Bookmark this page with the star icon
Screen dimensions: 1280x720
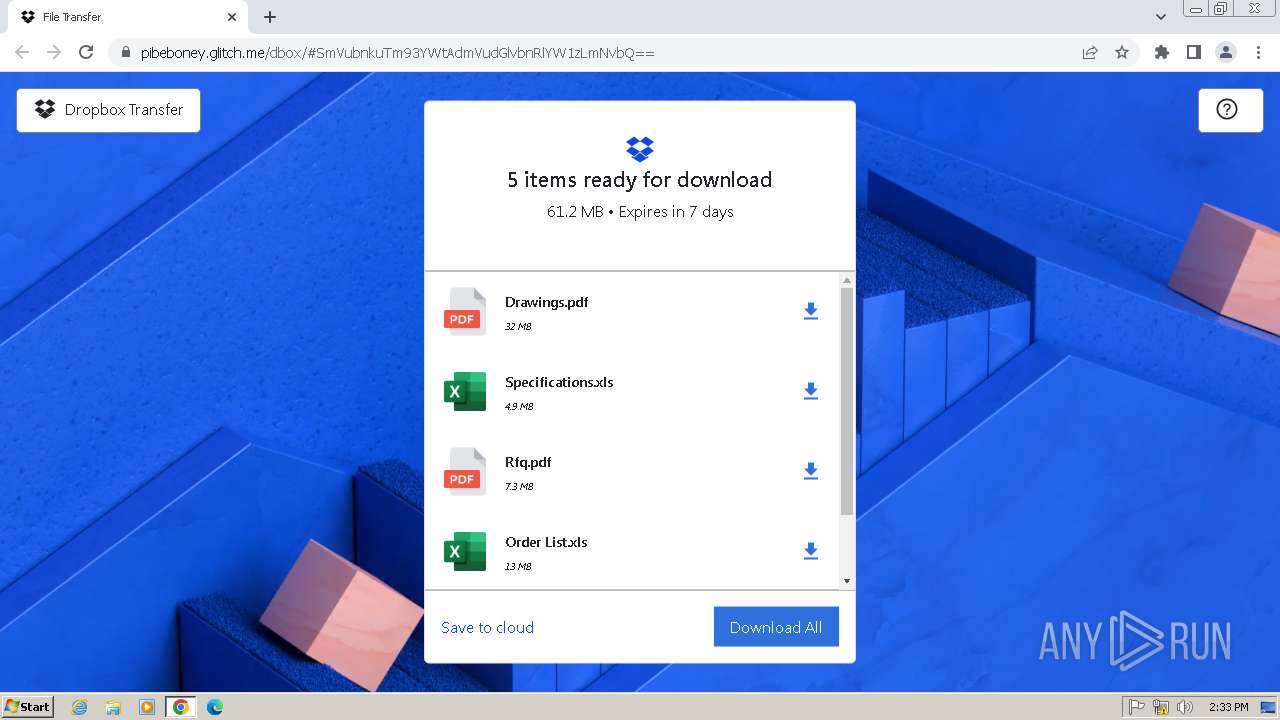[1122, 52]
